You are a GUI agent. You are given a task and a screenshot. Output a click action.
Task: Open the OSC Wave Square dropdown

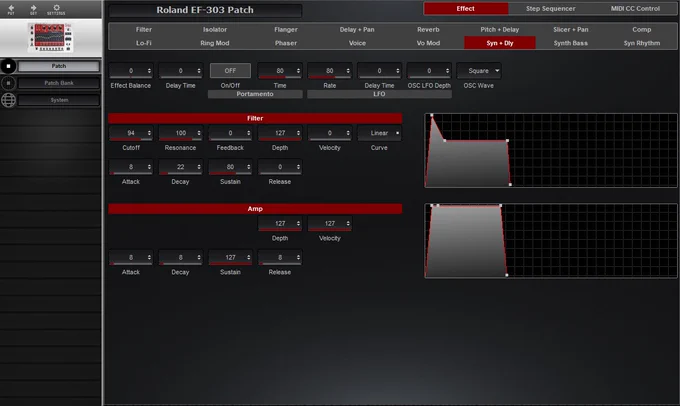point(479,71)
